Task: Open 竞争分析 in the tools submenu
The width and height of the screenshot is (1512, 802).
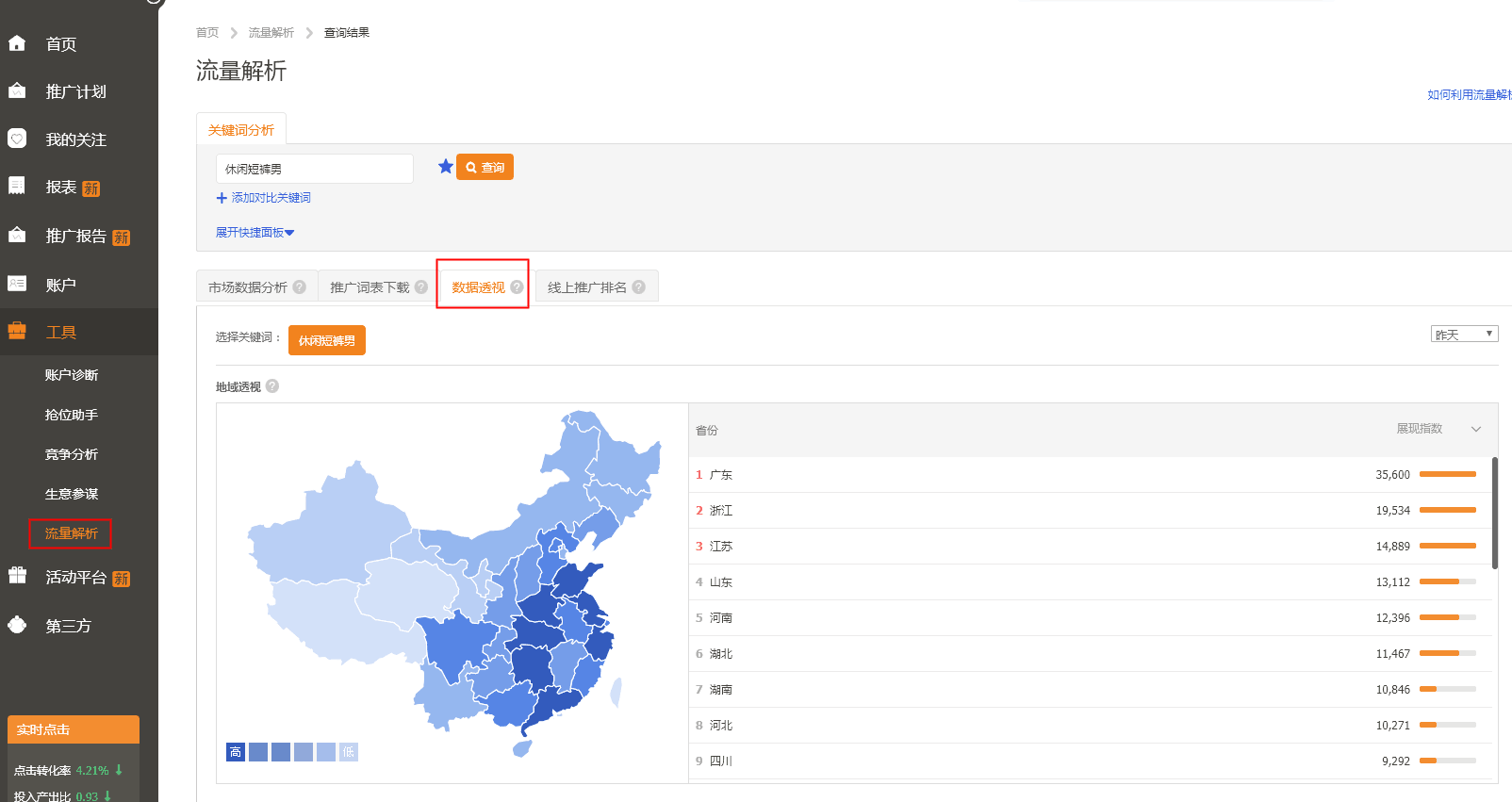Action: click(72, 454)
